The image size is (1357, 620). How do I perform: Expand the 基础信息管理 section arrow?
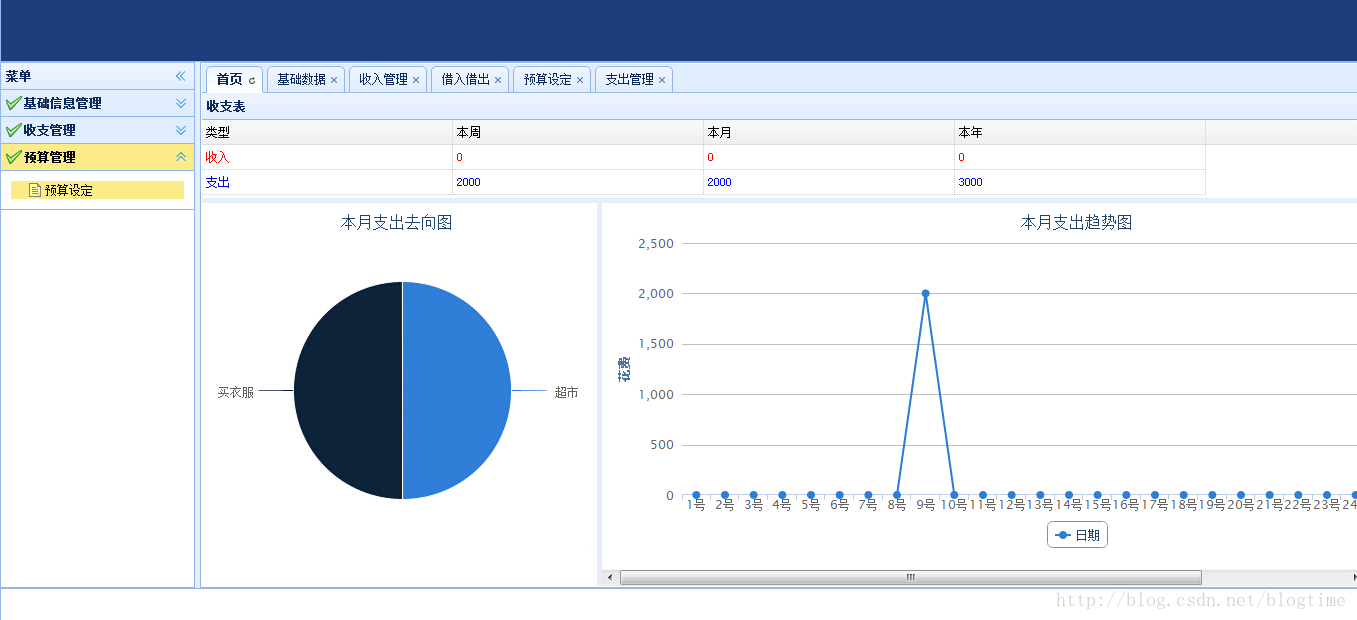pos(181,103)
